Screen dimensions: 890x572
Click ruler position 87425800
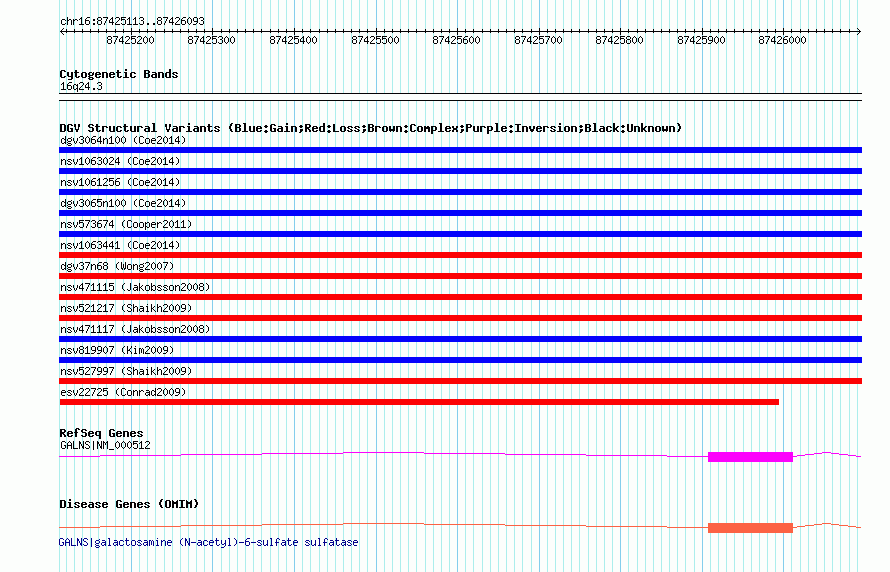click(619, 40)
